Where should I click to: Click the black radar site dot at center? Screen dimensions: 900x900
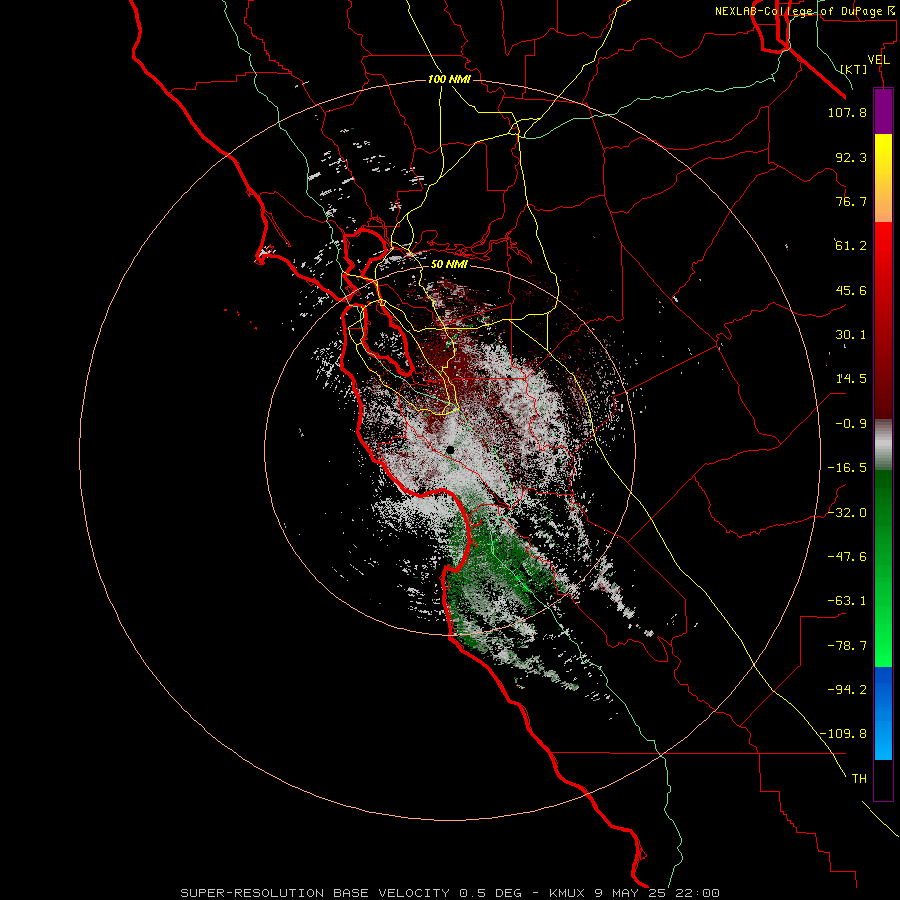tap(450, 450)
